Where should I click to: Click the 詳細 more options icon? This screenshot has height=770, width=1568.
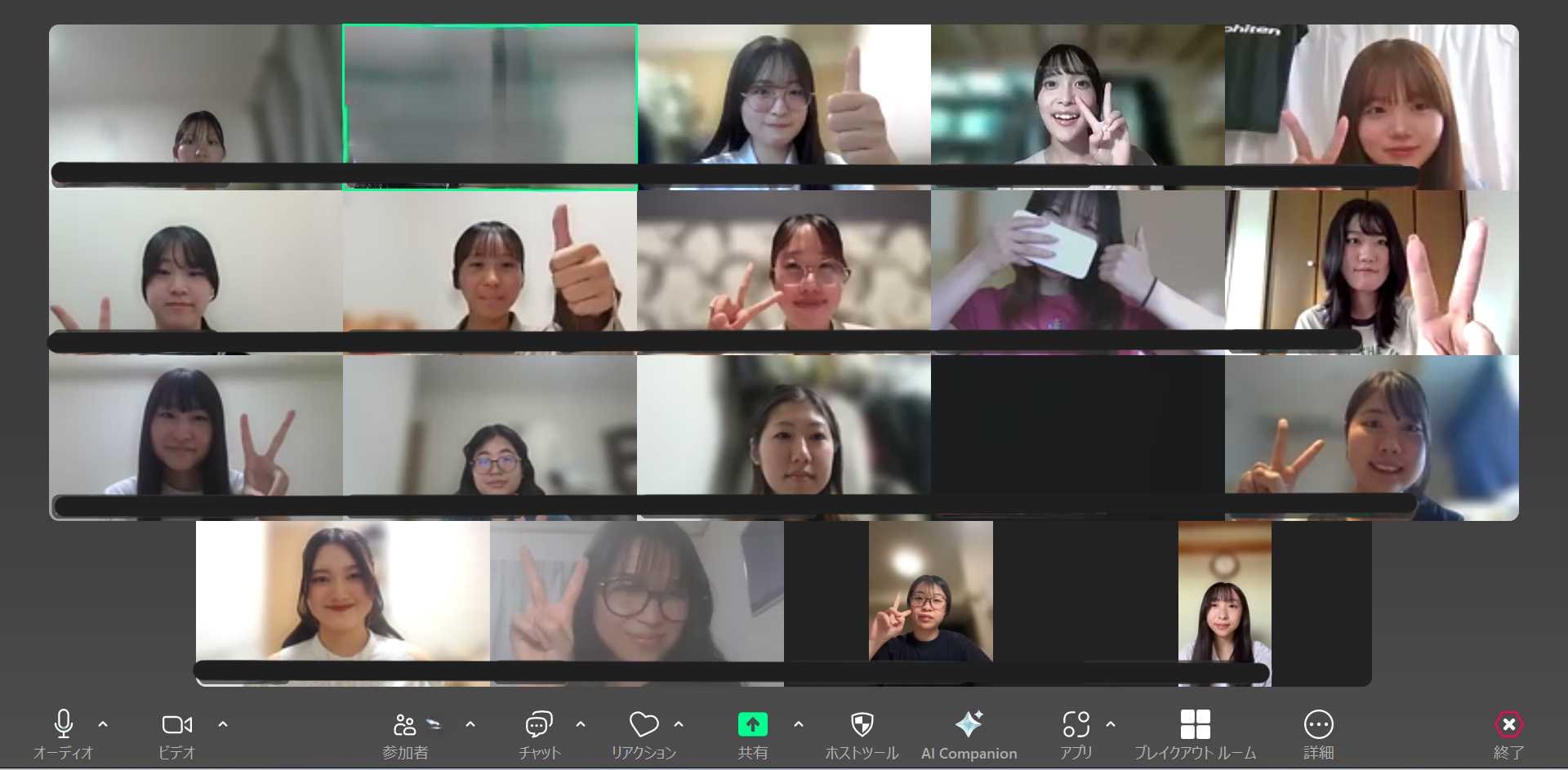(1318, 724)
